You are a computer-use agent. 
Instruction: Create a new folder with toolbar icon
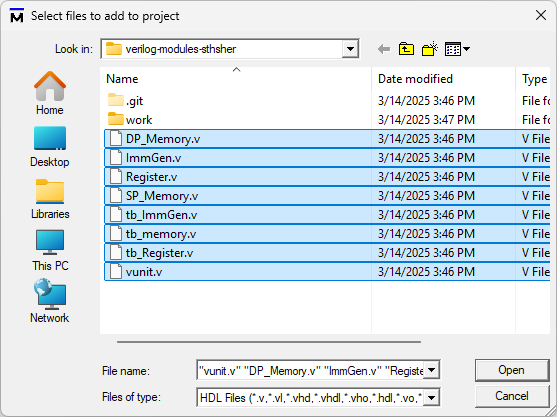point(429,49)
